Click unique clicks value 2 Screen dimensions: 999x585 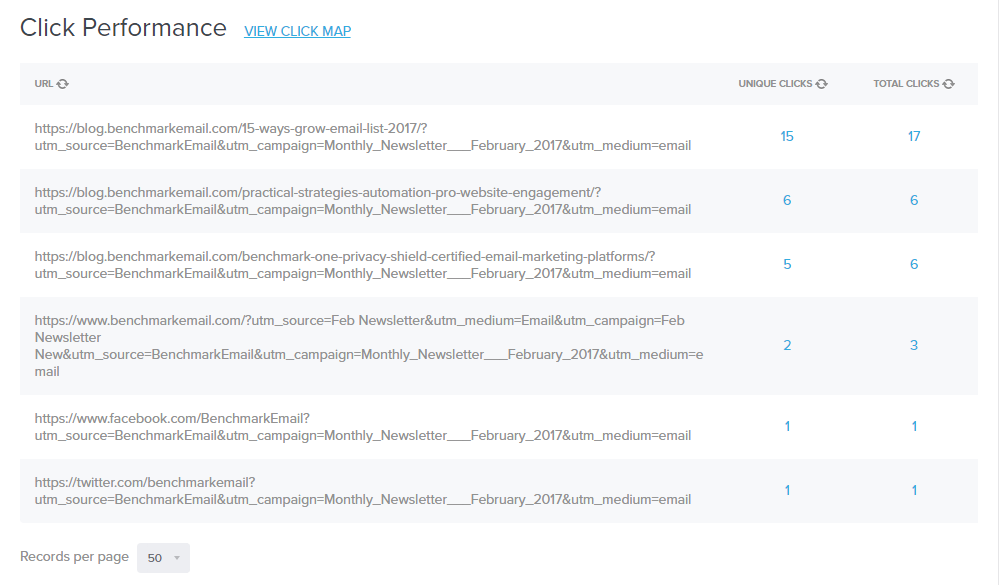click(787, 345)
